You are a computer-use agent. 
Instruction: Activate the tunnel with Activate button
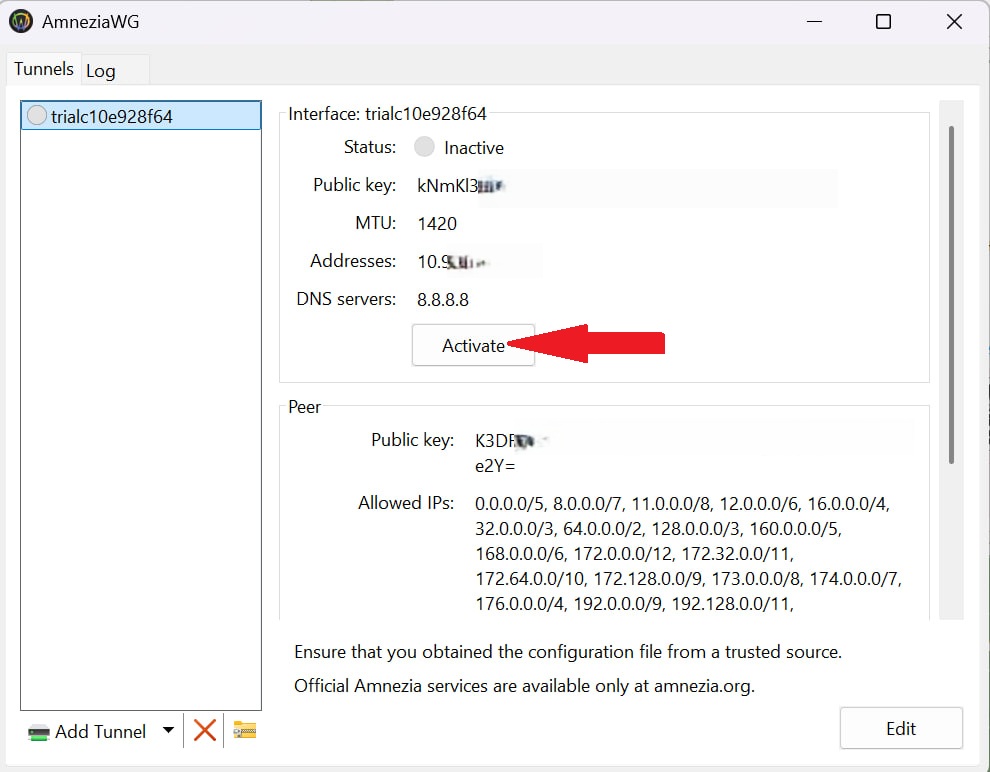pyautogui.click(x=473, y=345)
